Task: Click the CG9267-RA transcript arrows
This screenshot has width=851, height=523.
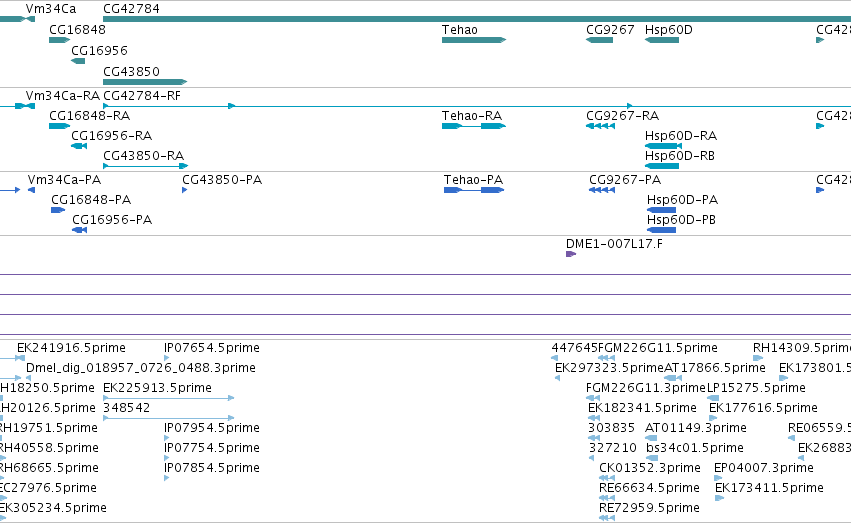Action: pyautogui.click(x=600, y=126)
